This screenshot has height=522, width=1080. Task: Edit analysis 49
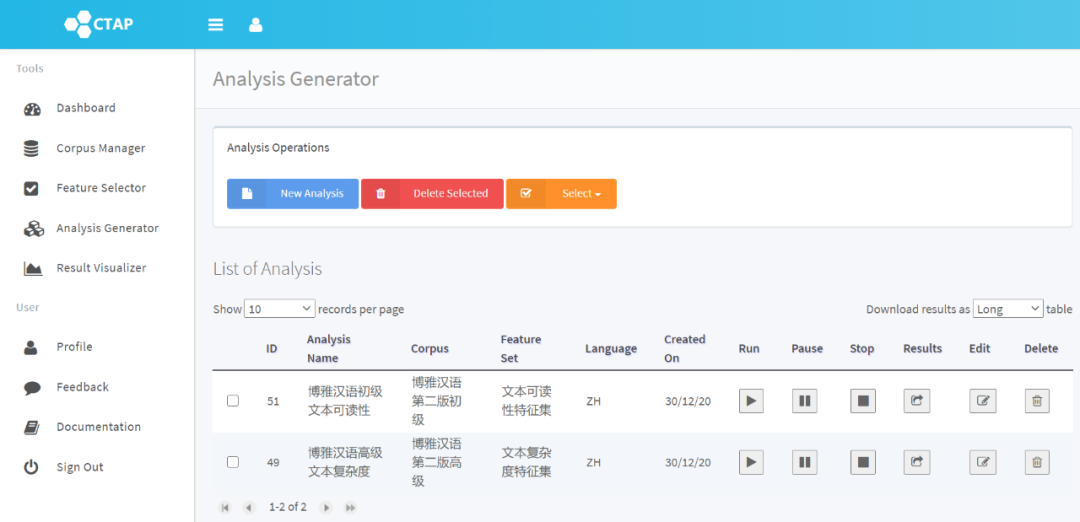983,462
